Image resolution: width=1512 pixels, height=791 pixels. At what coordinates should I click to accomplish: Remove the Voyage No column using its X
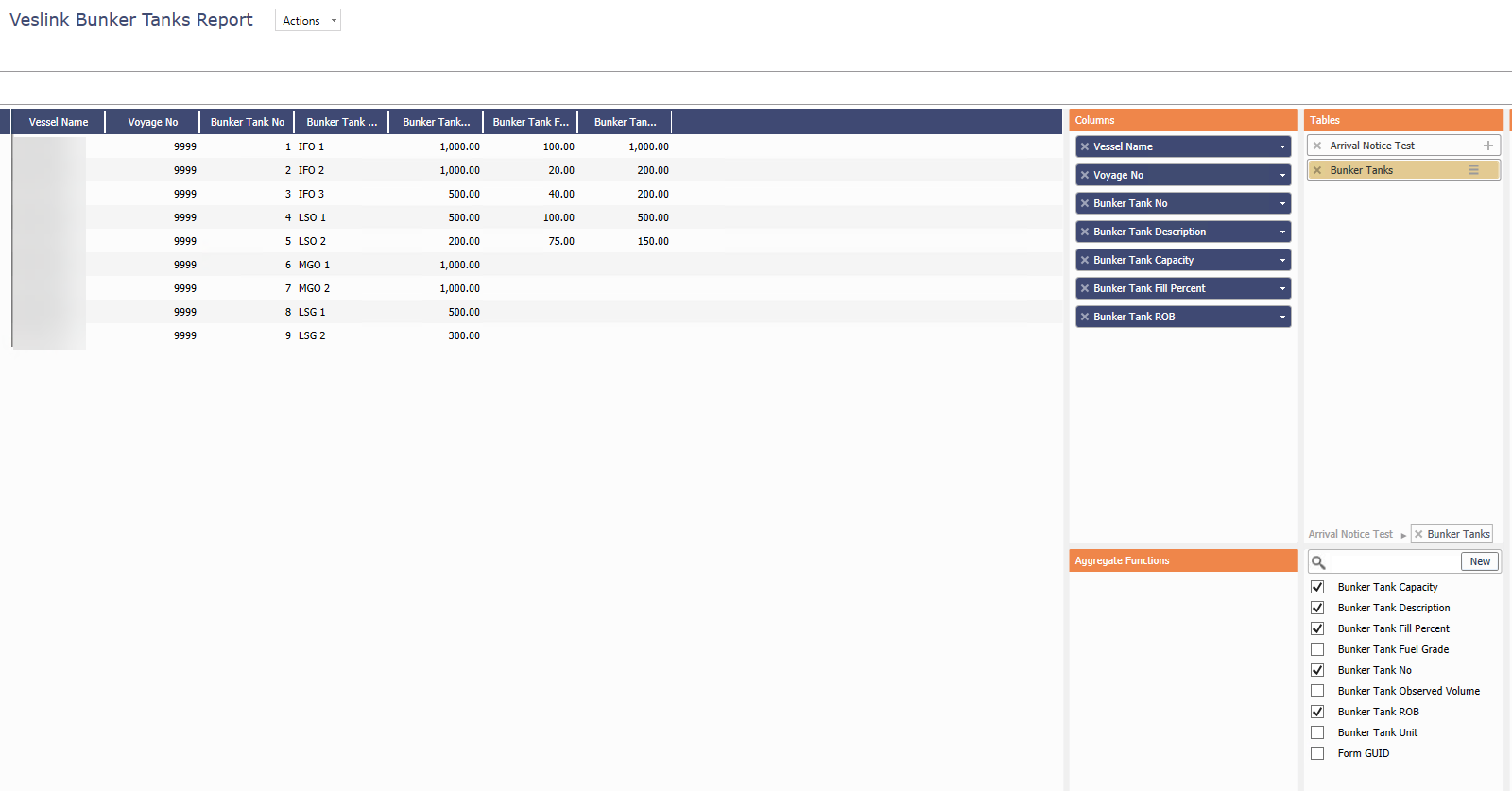pos(1085,175)
